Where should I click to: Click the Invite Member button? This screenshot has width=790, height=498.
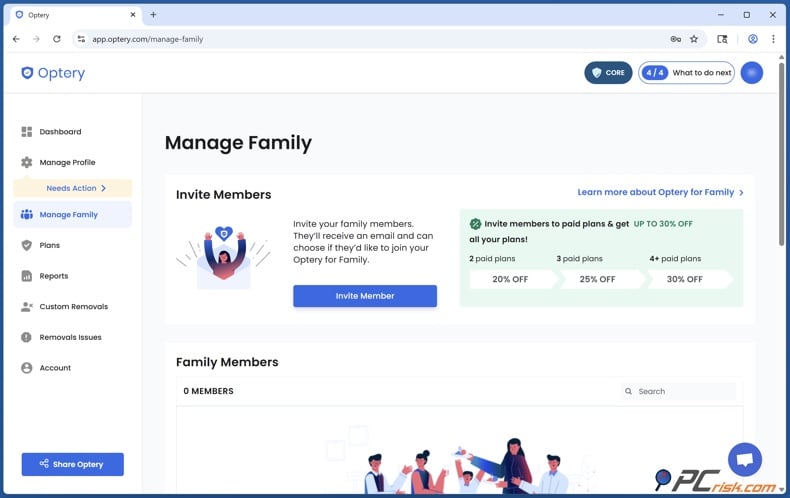point(365,296)
